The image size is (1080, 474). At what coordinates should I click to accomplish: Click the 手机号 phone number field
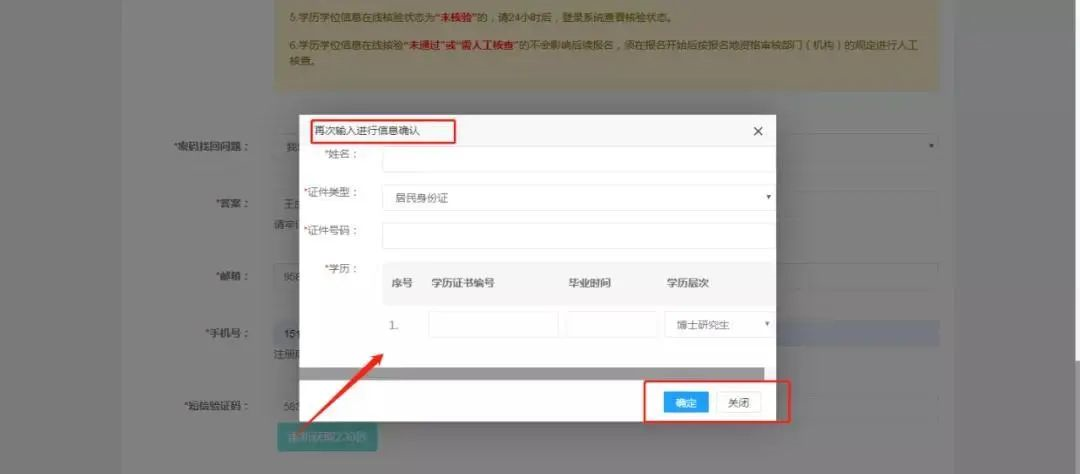coord(858,333)
